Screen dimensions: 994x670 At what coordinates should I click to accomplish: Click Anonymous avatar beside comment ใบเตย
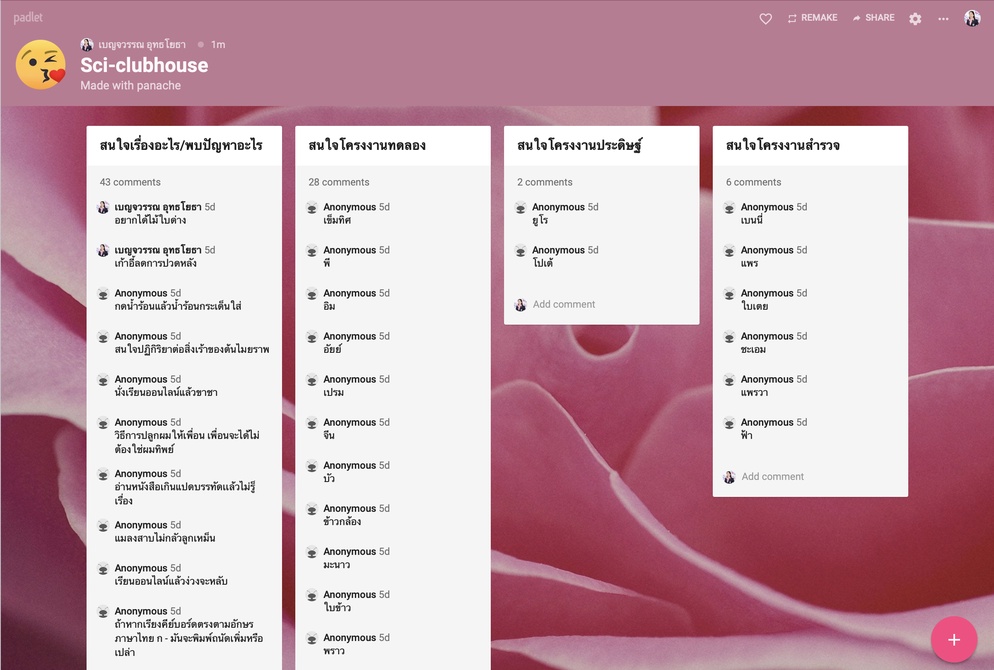click(x=729, y=293)
